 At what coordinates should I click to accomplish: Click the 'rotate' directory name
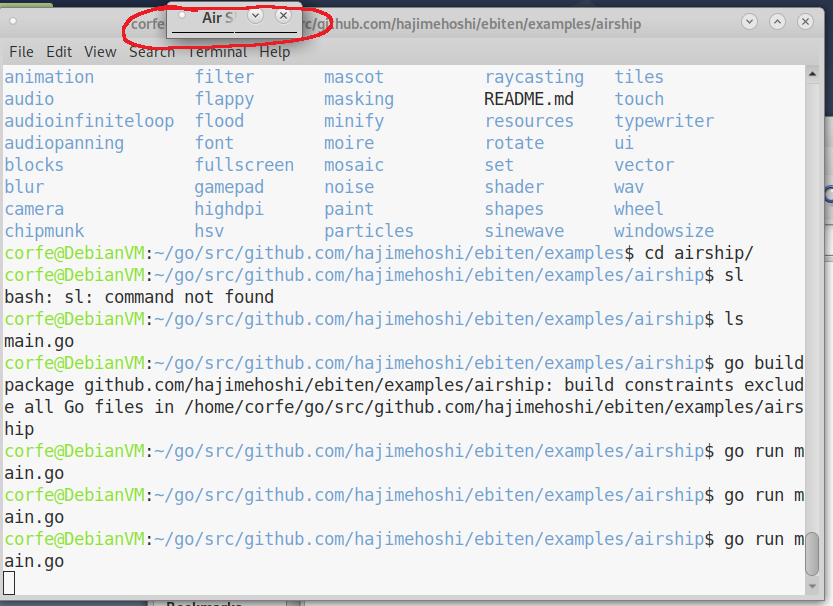(x=514, y=143)
